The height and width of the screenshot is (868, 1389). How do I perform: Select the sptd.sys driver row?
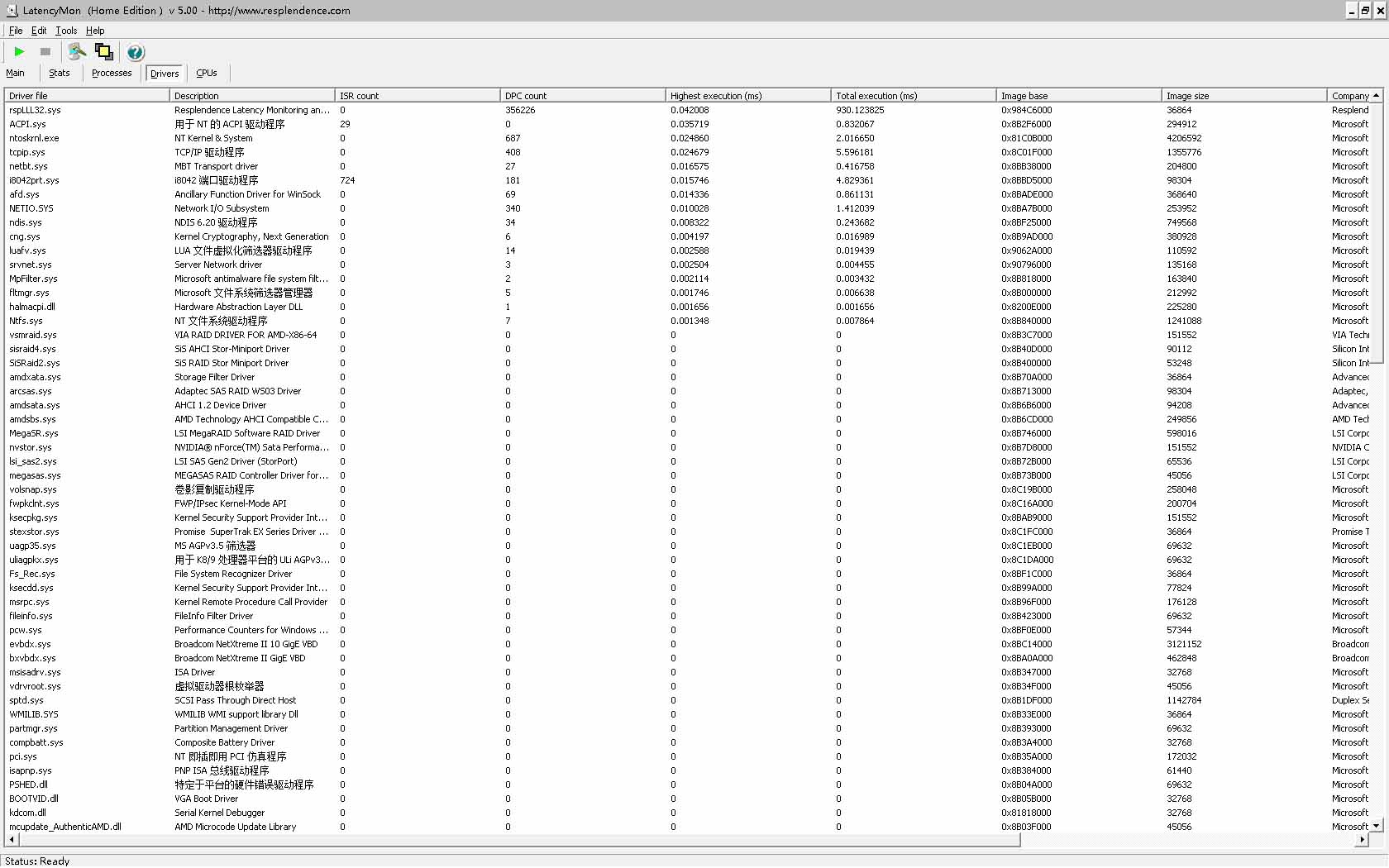point(687,700)
